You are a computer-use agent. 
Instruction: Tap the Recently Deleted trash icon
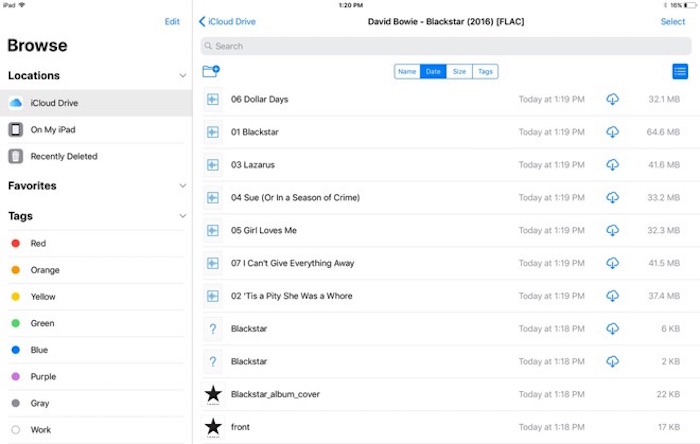click(x=16, y=156)
